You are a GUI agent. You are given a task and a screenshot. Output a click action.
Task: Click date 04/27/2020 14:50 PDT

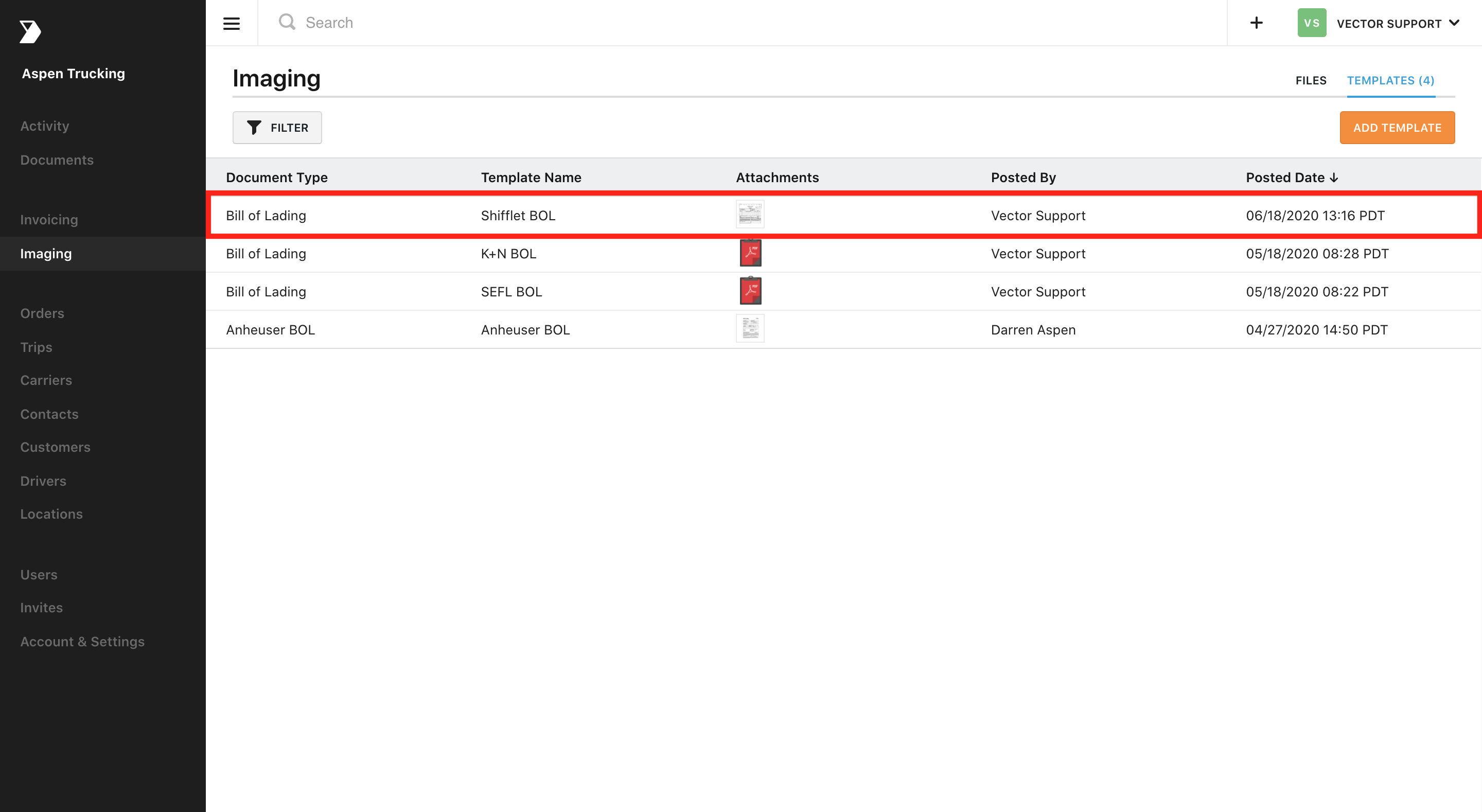(1316, 330)
